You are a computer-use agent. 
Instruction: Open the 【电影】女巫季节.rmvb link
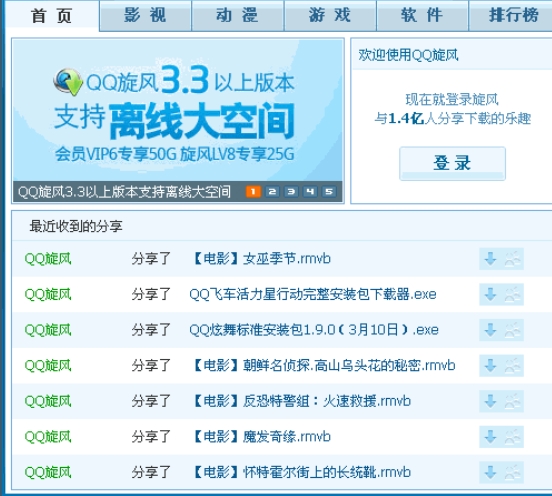261,259
